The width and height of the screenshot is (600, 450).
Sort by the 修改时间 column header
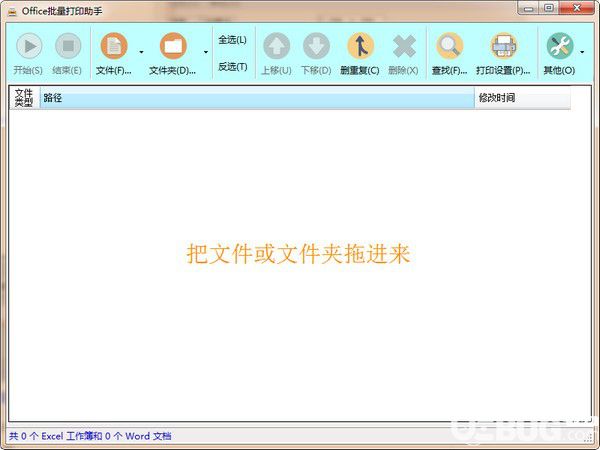click(522, 98)
